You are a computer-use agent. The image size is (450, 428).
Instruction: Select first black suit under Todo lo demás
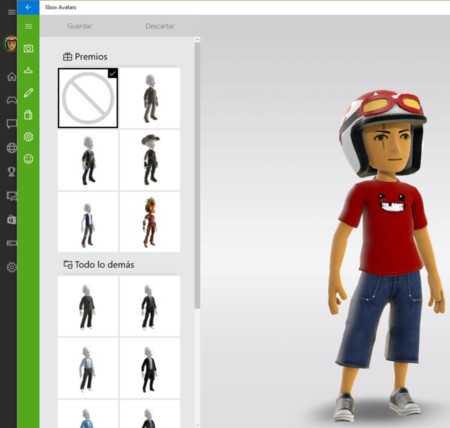[x=88, y=306]
